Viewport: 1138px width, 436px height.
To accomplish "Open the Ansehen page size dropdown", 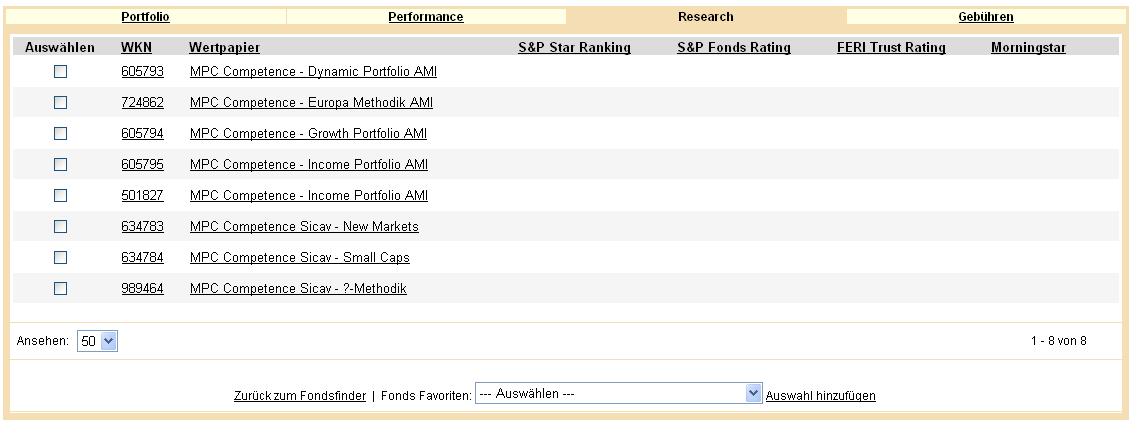I will [x=98, y=341].
